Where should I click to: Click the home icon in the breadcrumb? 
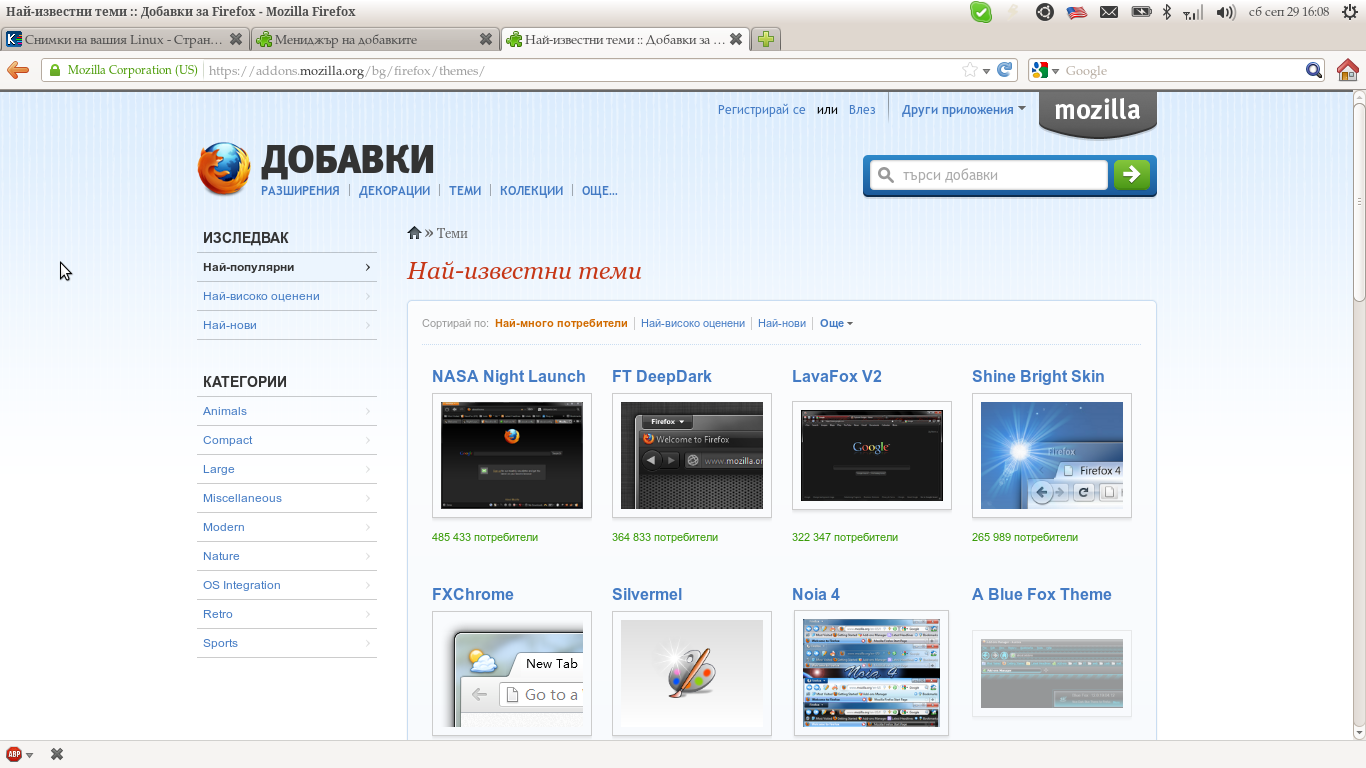[x=414, y=233]
